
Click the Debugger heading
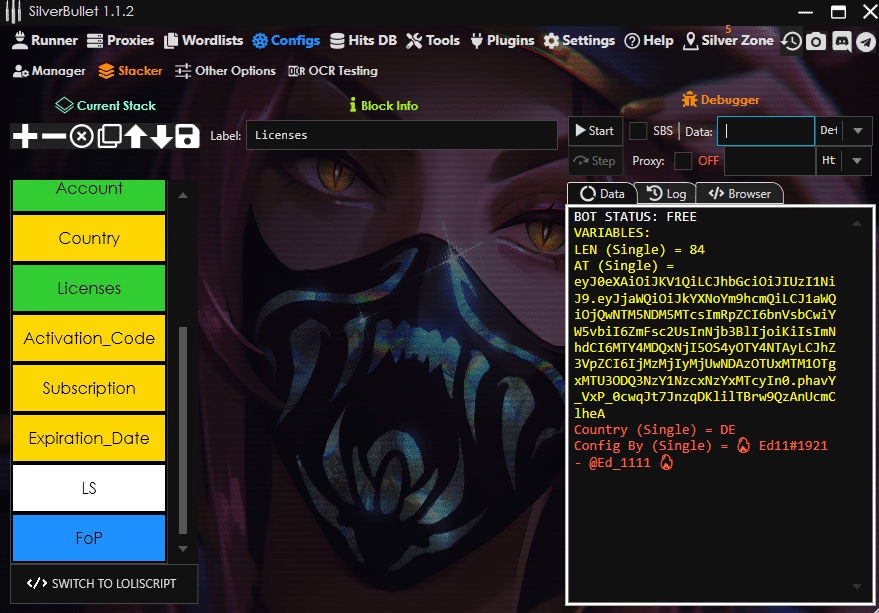[x=721, y=100]
